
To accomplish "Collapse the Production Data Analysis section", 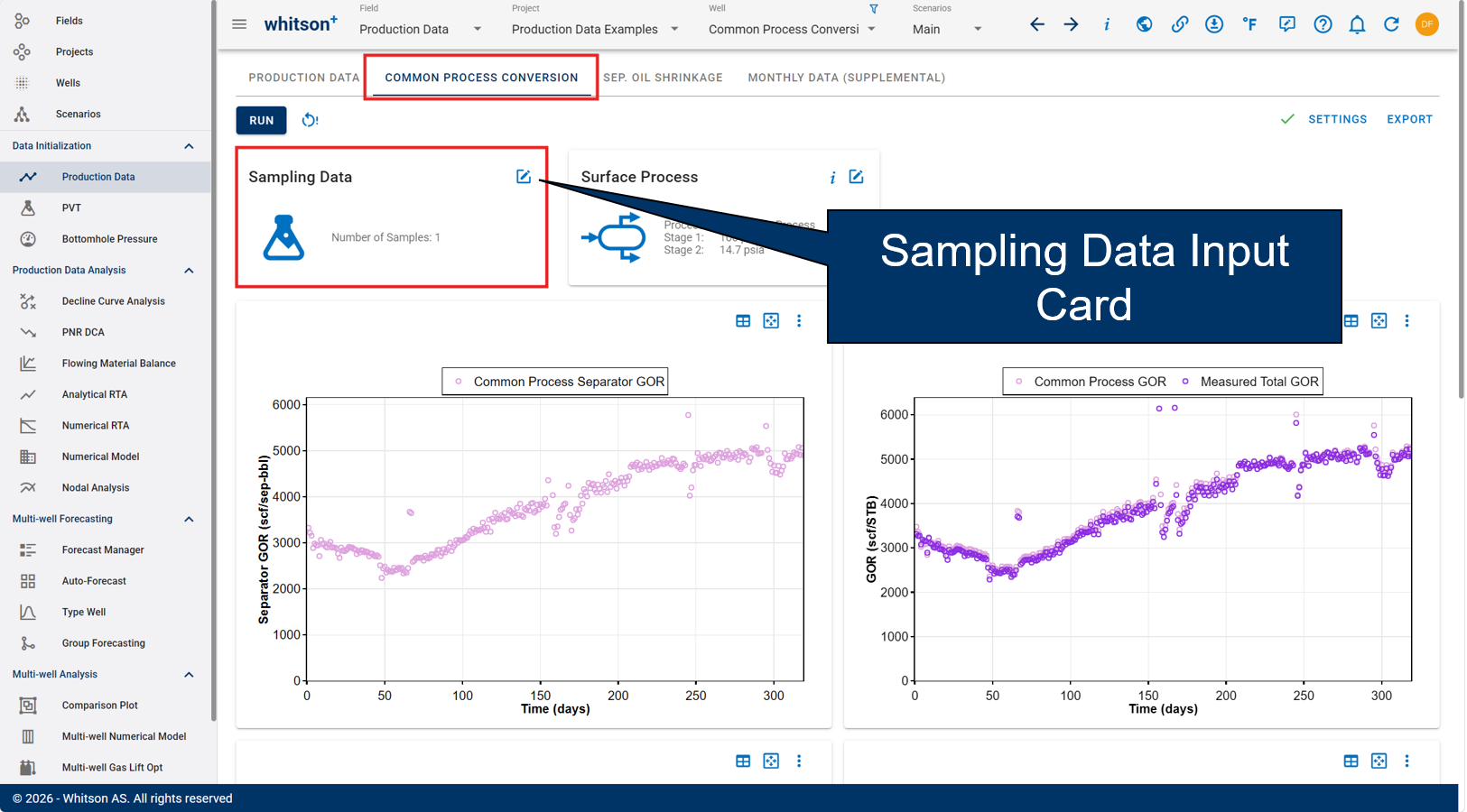I will click(189, 271).
